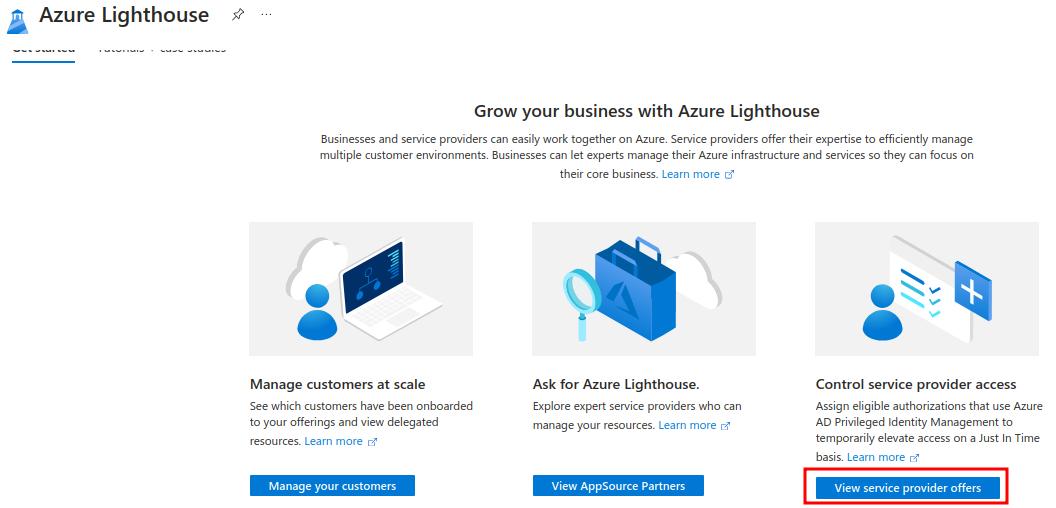1056x508 pixels.
Task: Open View service provider offers
Action: [x=907, y=488]
